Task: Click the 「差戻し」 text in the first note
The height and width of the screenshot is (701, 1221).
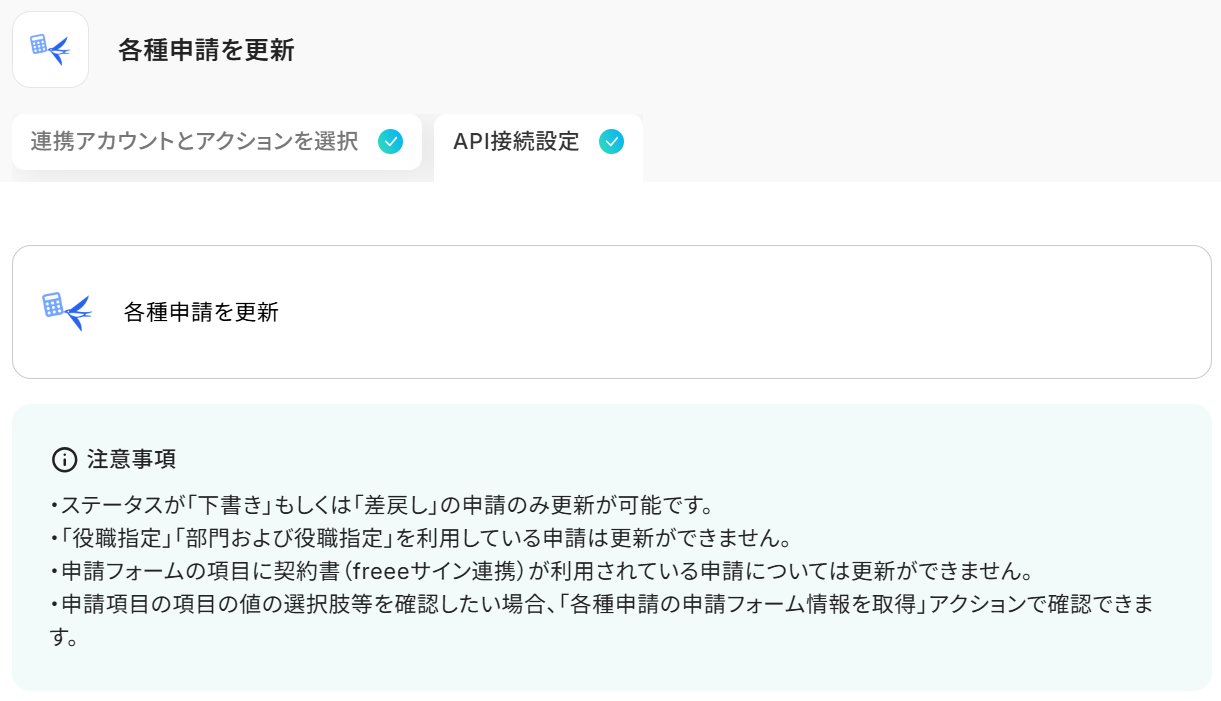Action: 410,503
